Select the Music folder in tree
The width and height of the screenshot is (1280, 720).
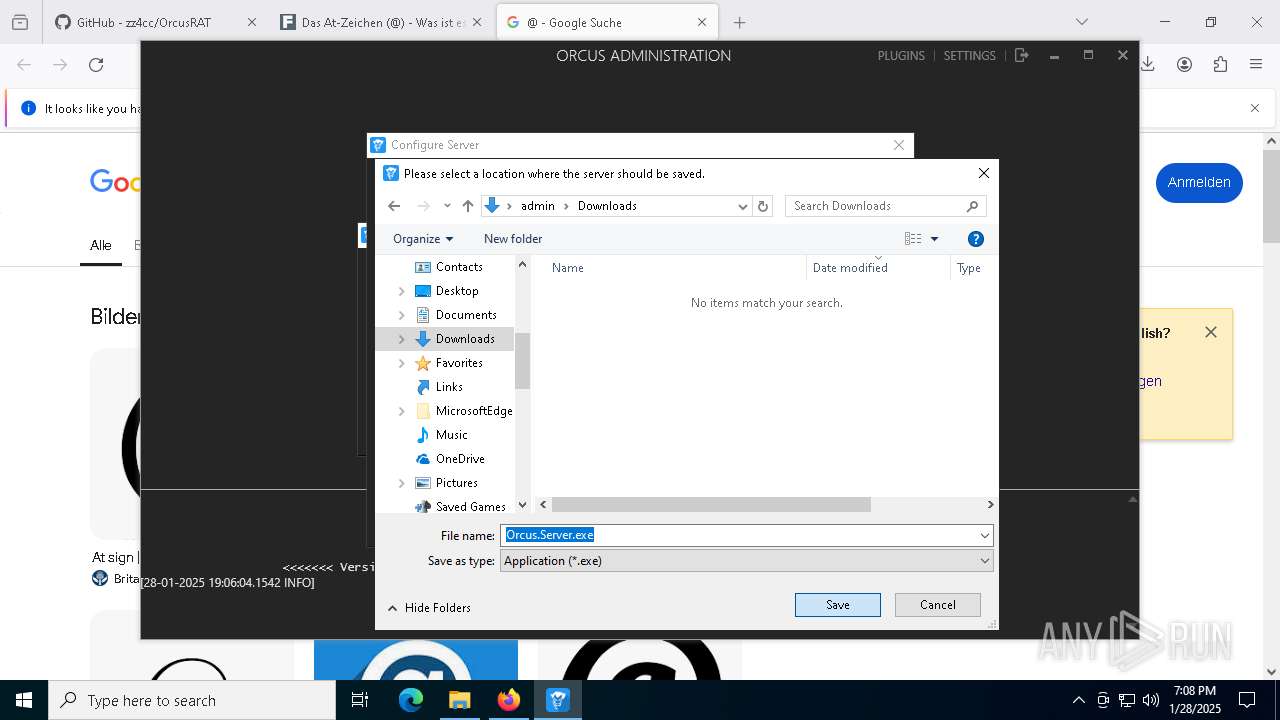click(x=451, y=435)
